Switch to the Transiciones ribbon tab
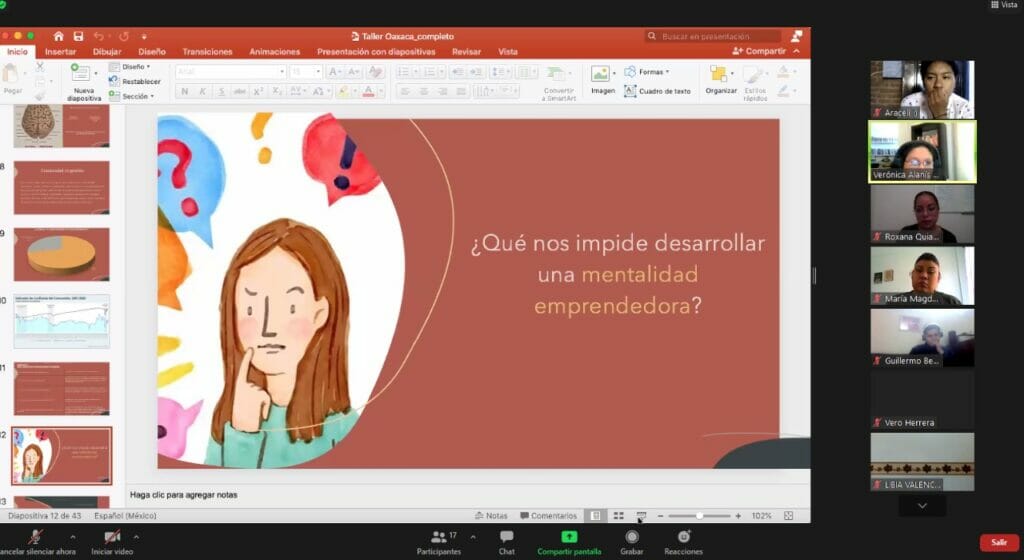 207,52
